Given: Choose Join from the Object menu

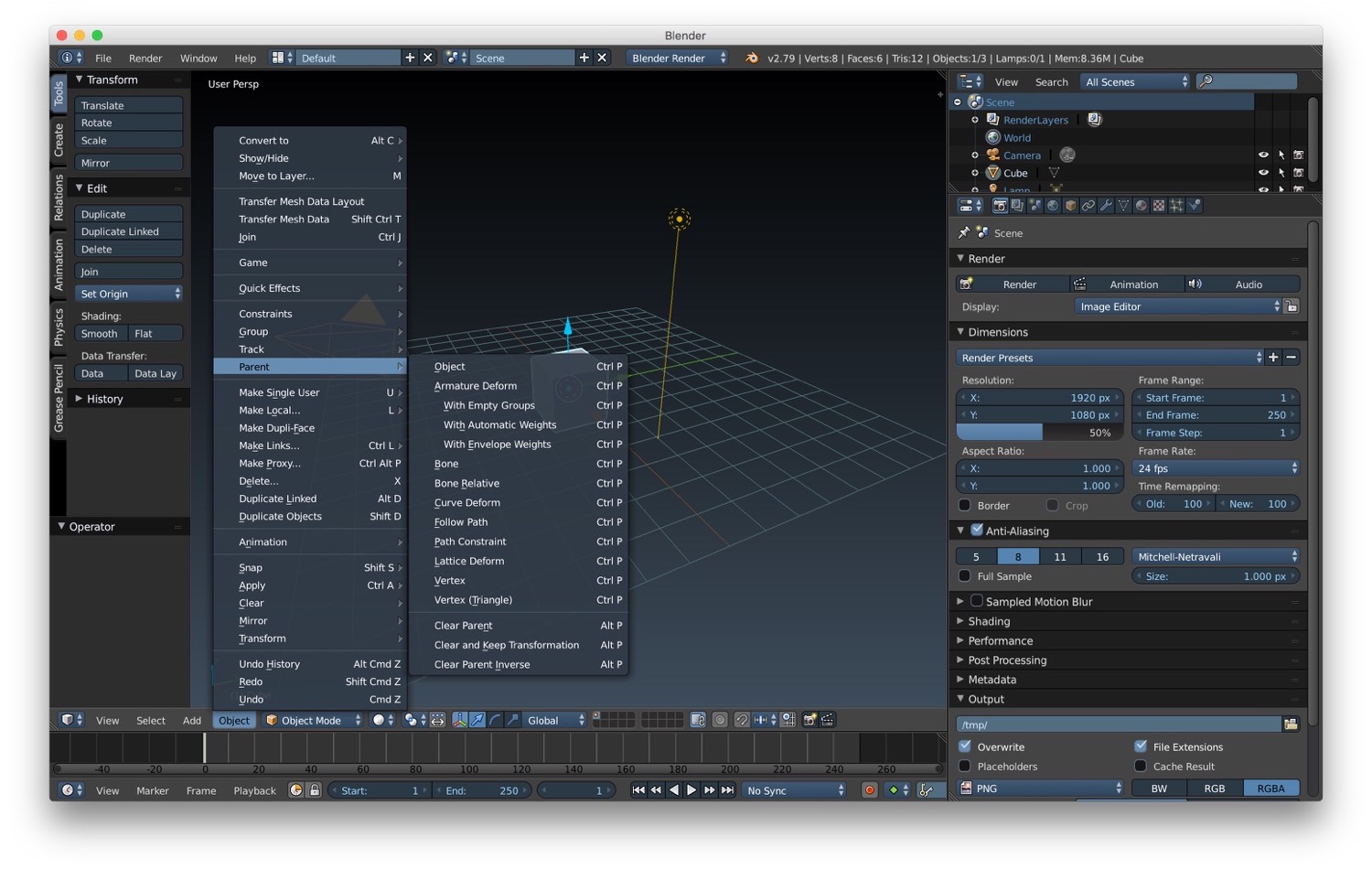Looking at the screenshot, I should 310,237.
